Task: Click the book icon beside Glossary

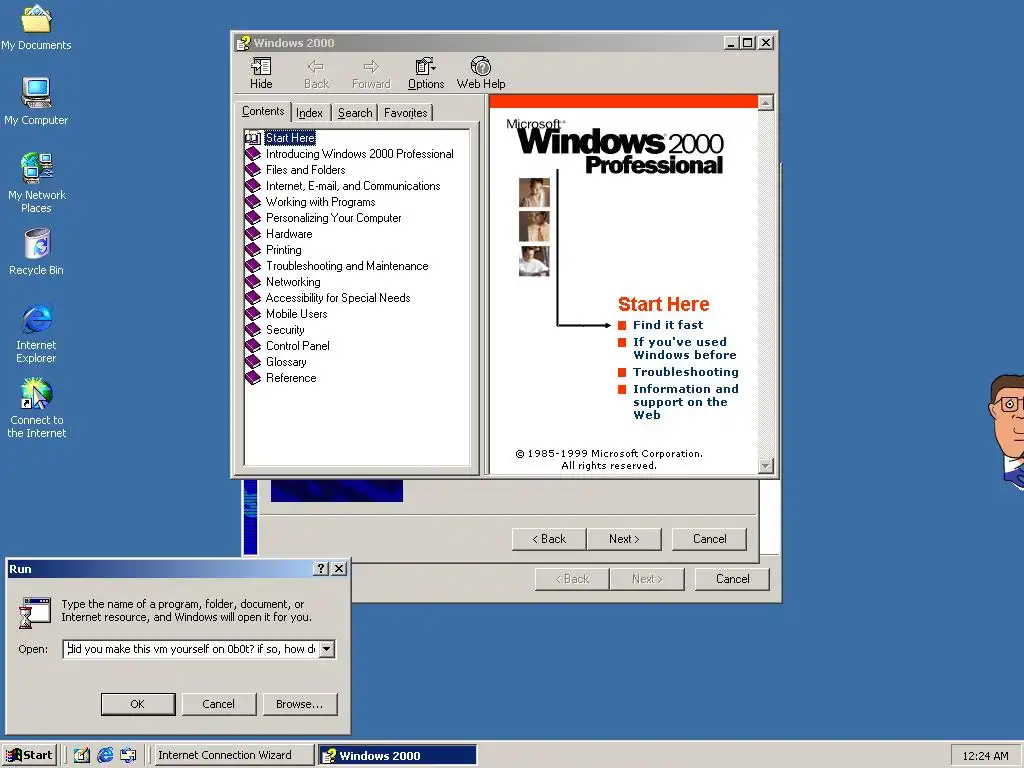Action: 253,362
